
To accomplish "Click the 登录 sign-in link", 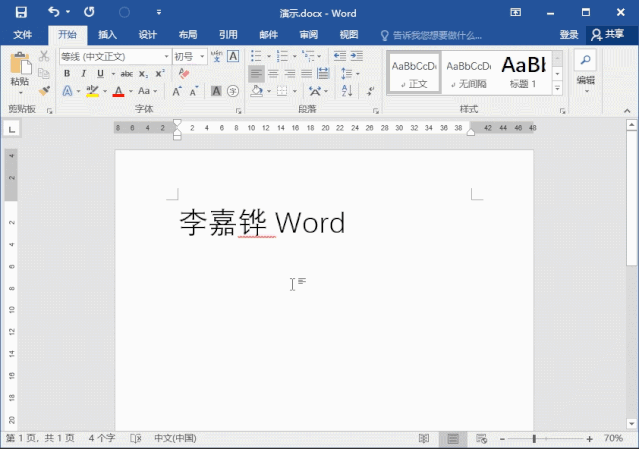I will click(568, 35).
